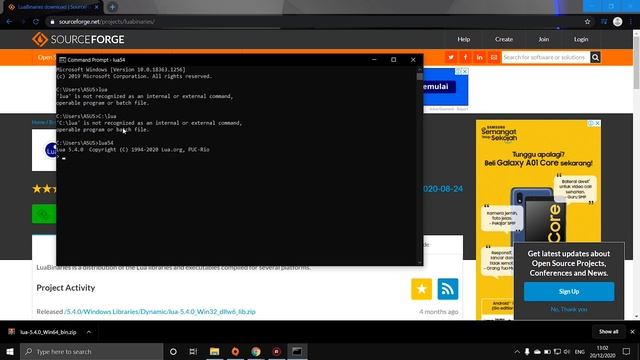Focus the Search for software field
The width and height of the screenshot is (640, 360).
(x=545, y=58)
